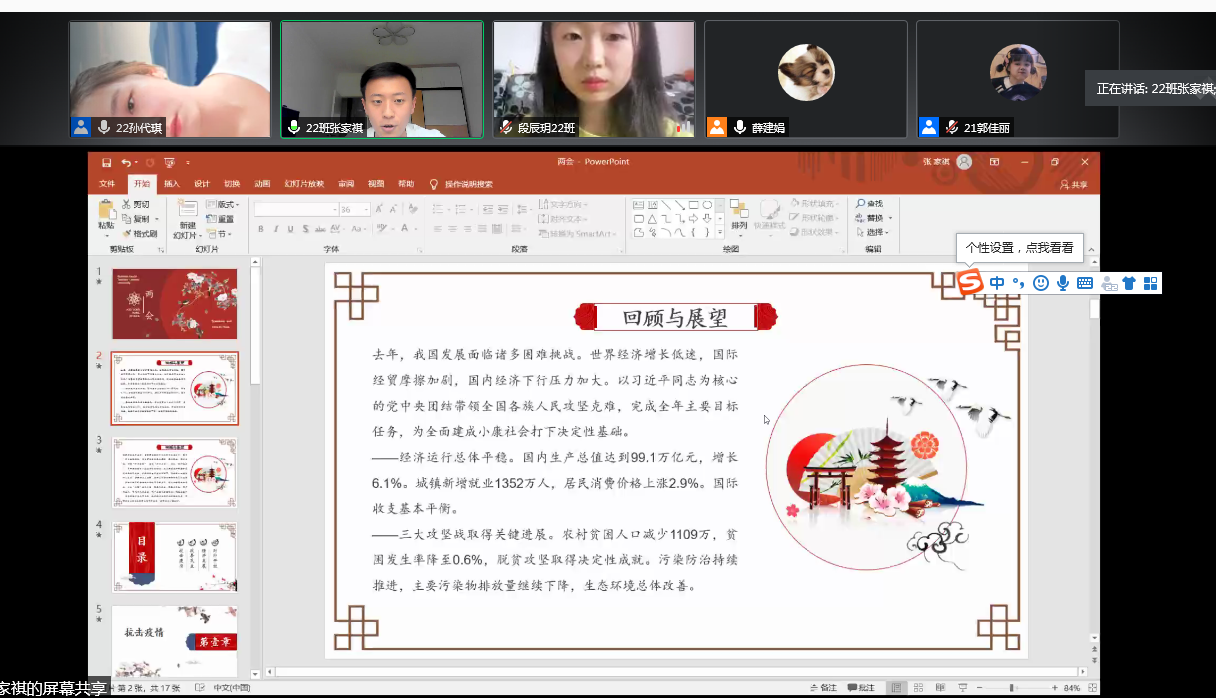
Task: Switch to the Slide Show (幻灯片放映) tab
Action: (x=304, y=184)
